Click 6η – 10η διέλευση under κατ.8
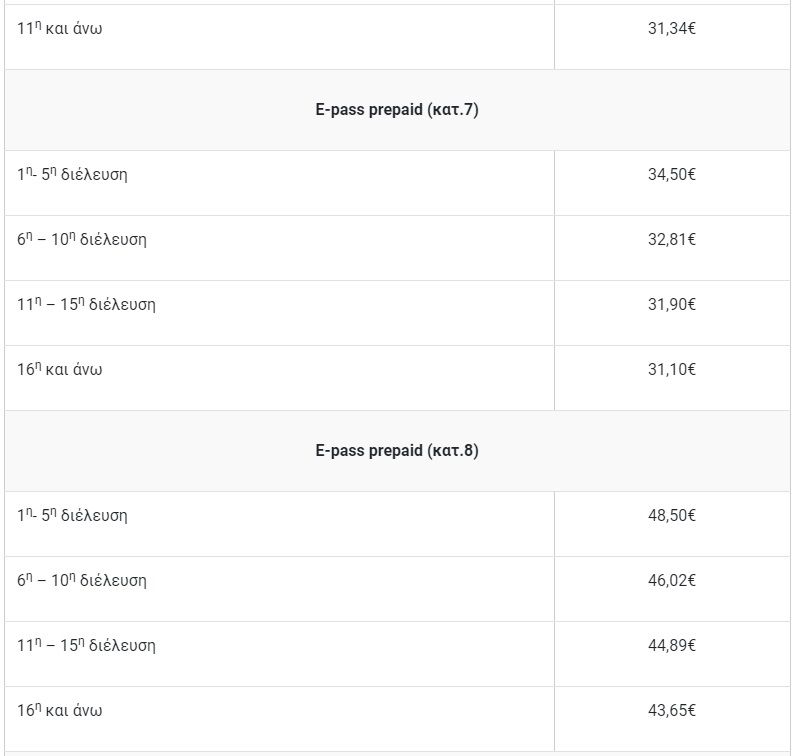This screenshot has height=756, width=795. pyautogui.click(x=82, y=580)
